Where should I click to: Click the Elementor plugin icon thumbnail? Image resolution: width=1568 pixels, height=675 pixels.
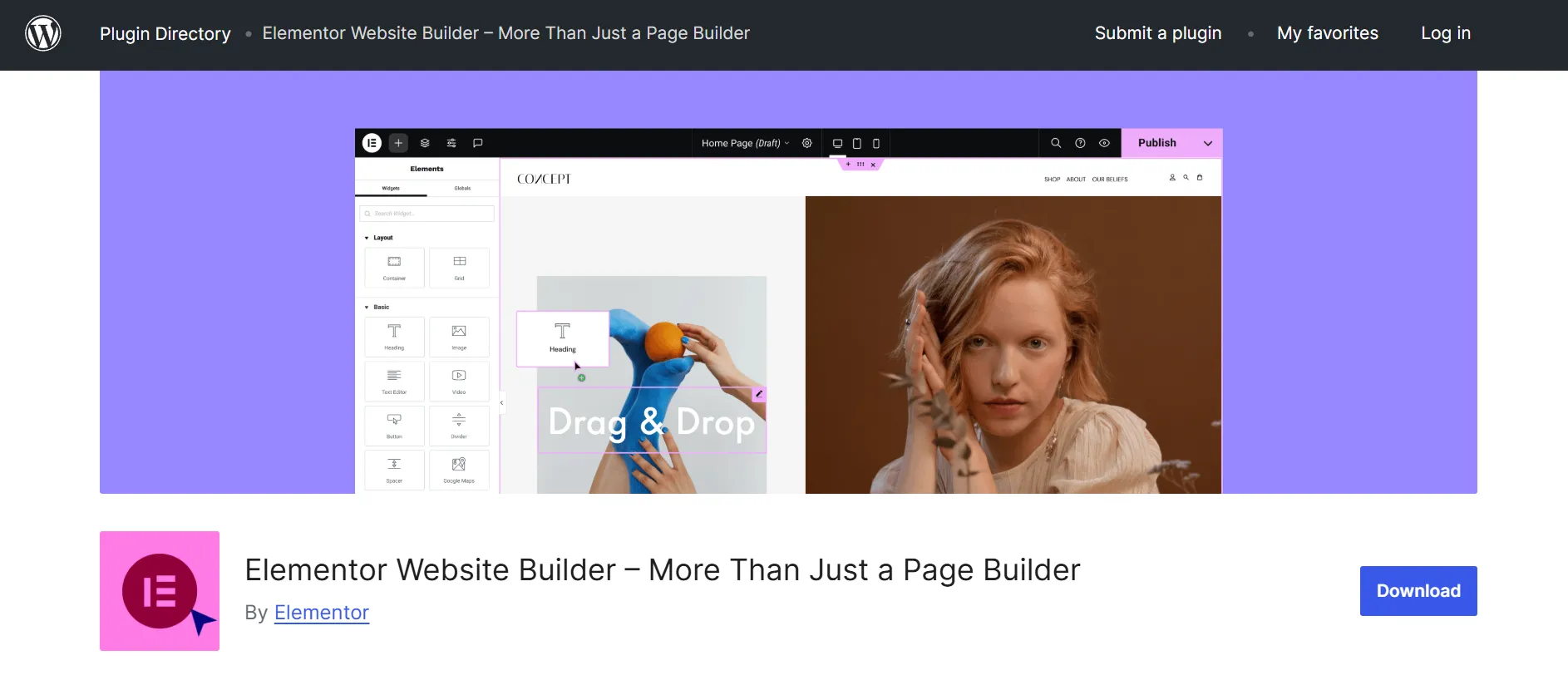click(x=160, y=591)
